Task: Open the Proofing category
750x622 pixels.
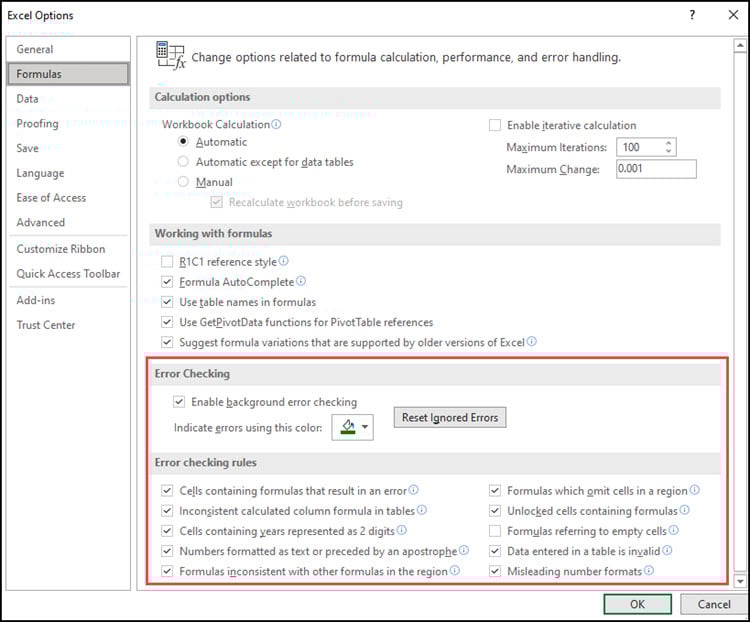Action: pyautogui.click(x=68, y=123)
